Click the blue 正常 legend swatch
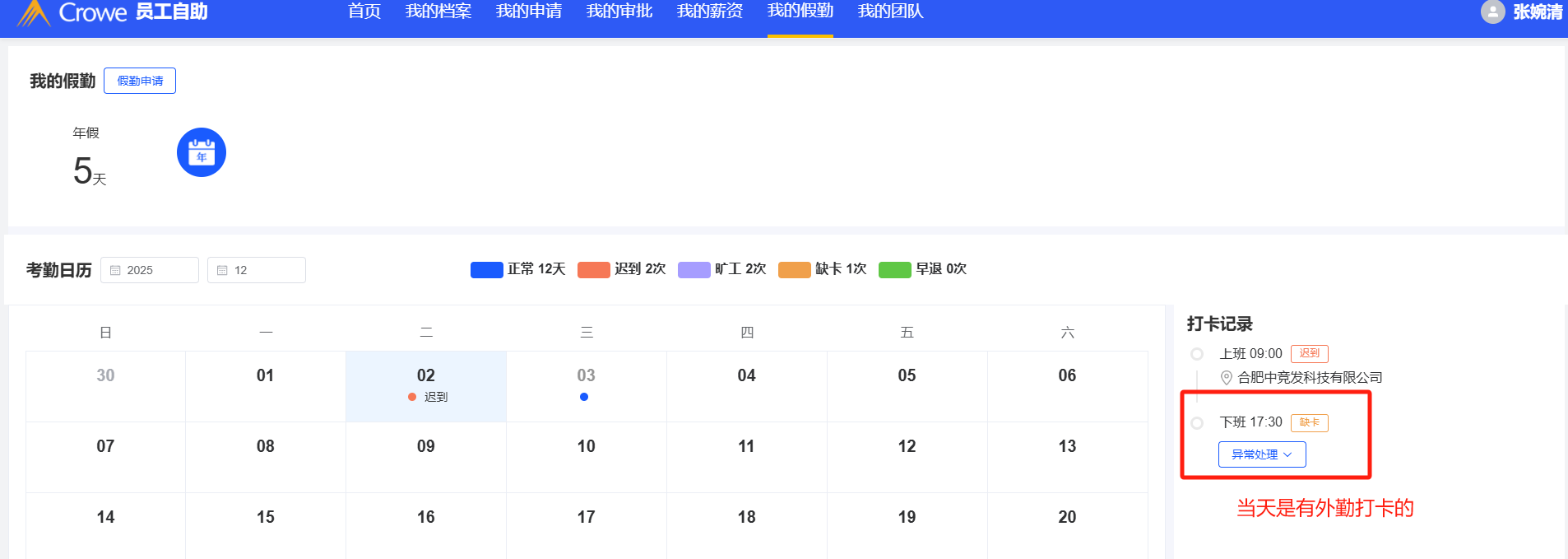Viewport: 1568px width, 559px height. pyautogui.click(x=487, y=270)
